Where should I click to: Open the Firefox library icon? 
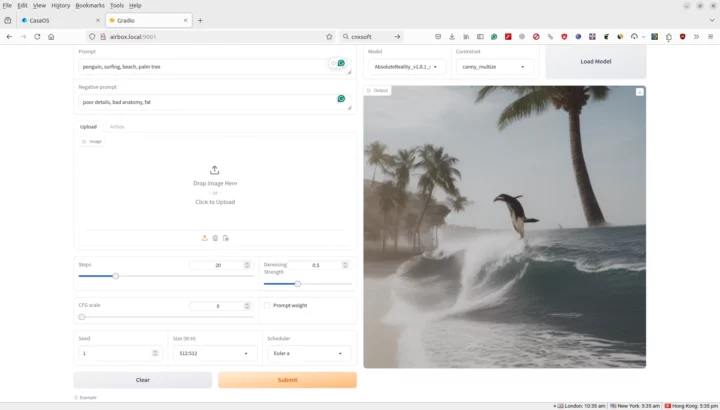pyautogui.click(x=466, y=37)
